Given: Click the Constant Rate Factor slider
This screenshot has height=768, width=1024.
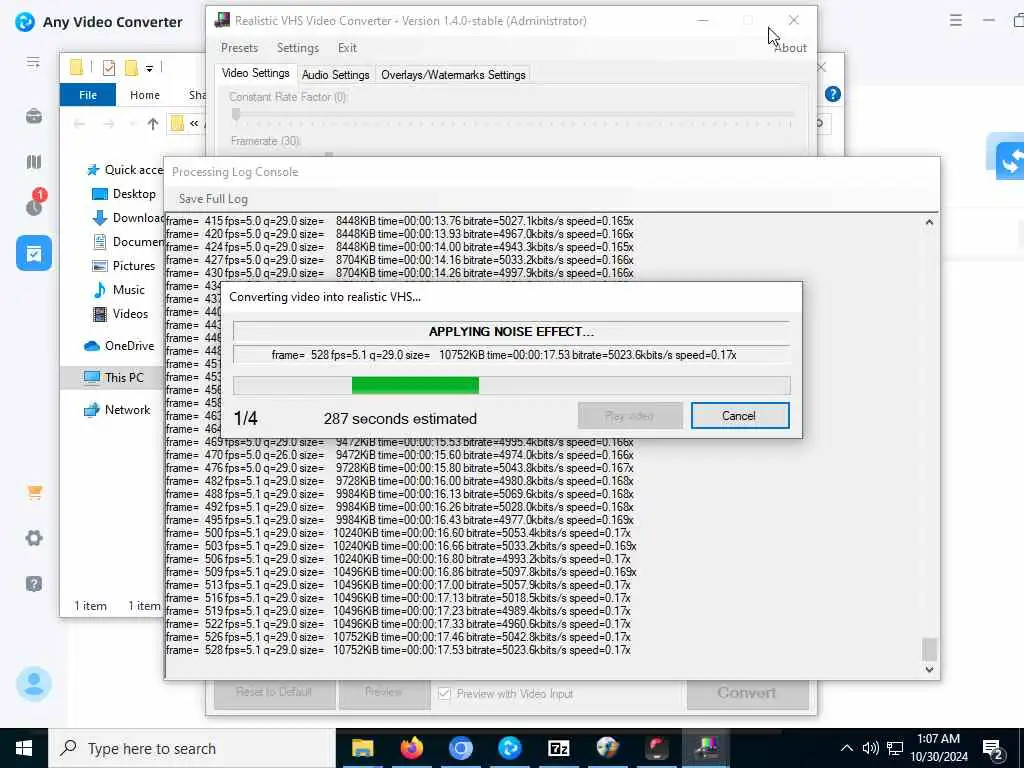Looking at the screenshot, I should [x=513, y=115].
